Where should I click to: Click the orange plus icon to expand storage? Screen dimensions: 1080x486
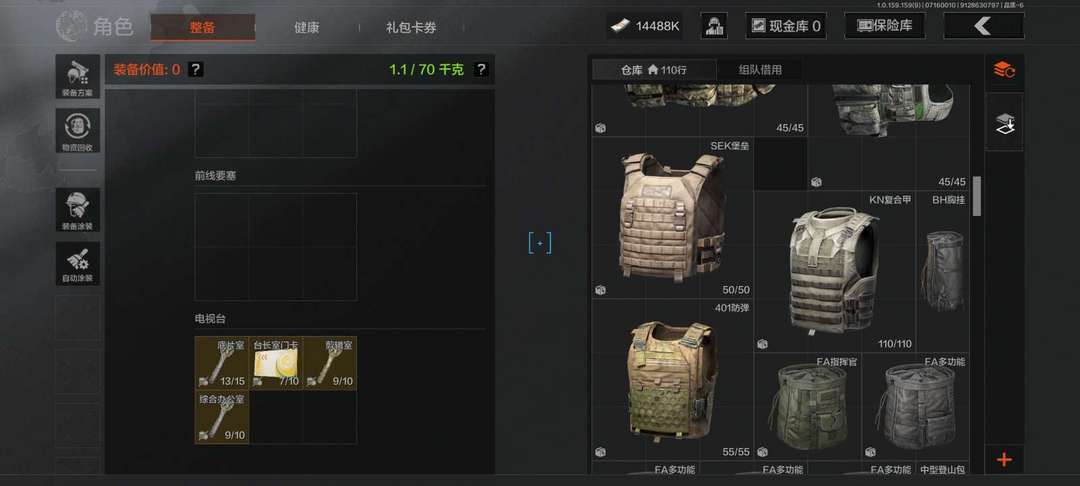click(x=1004, y=460)
